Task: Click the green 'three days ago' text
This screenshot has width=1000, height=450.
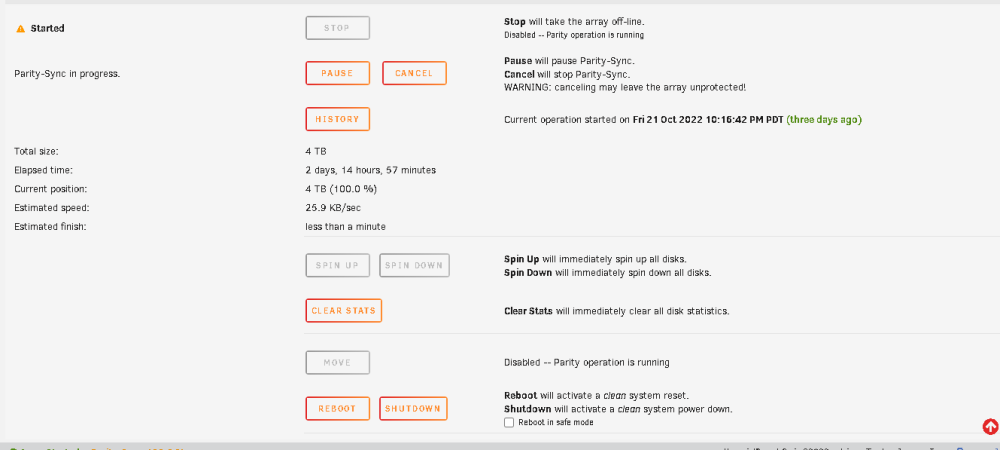Action: pos(824,120)
